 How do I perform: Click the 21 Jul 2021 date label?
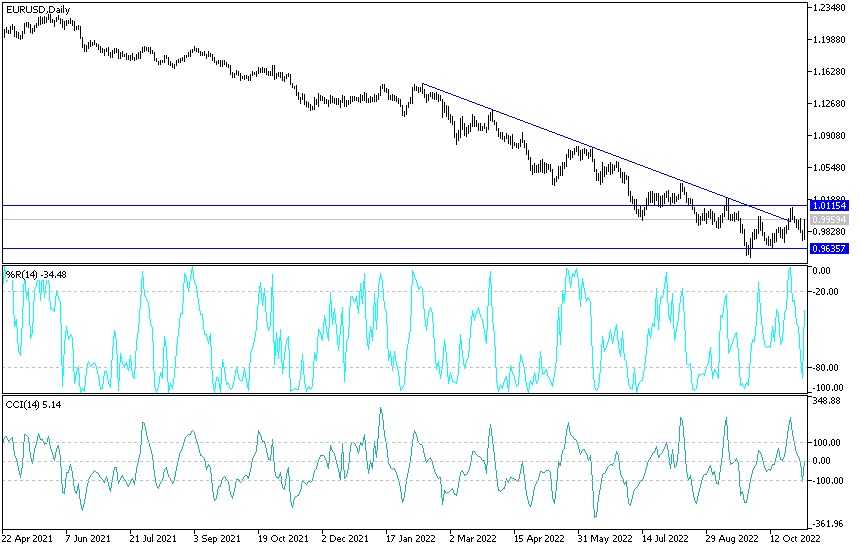click(153, 538)
